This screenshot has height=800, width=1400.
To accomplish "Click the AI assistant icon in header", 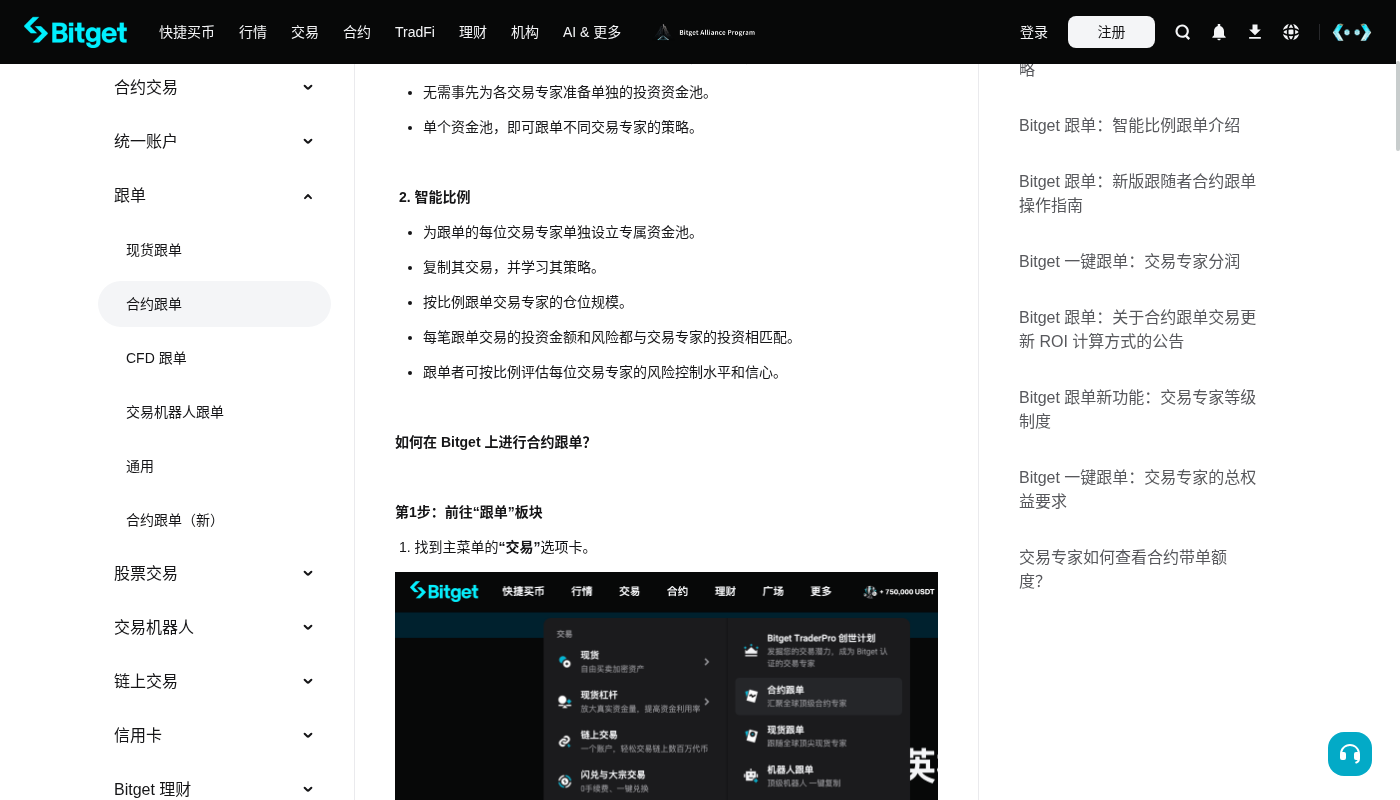I will click(x=1352, y=32).
